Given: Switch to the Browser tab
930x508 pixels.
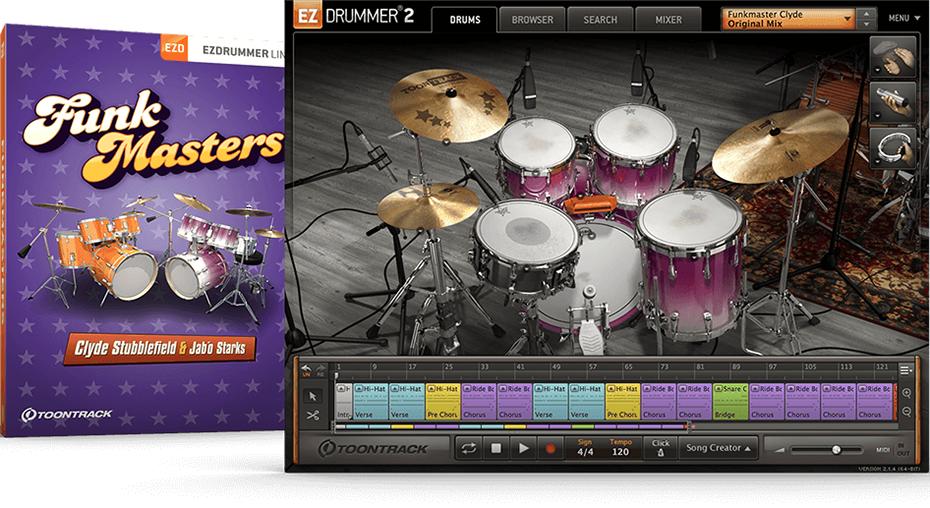Looking at the screenshot, I should pyautogui.click(x=533, y=19).
